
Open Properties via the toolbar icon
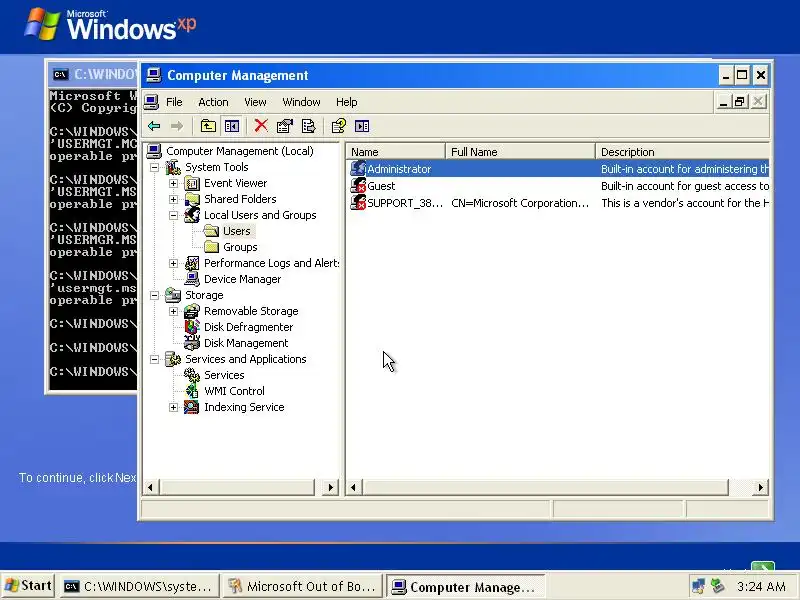pyautogui.click(x=285, y=126)
